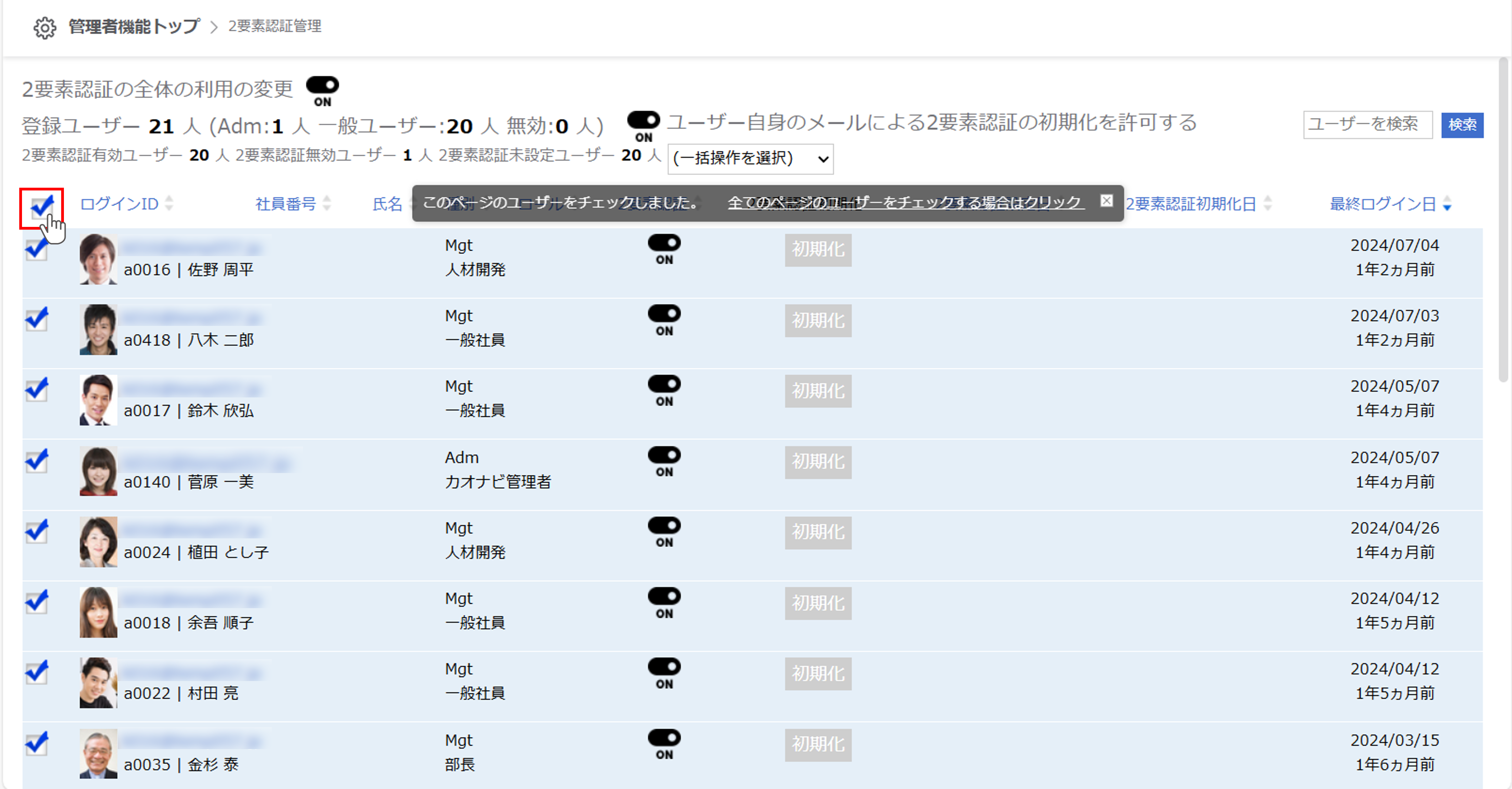Open the 管理者機能トップ settings gear icon
The height and width of the screenshot is (789, 1512).
click(x=45, y=26)
